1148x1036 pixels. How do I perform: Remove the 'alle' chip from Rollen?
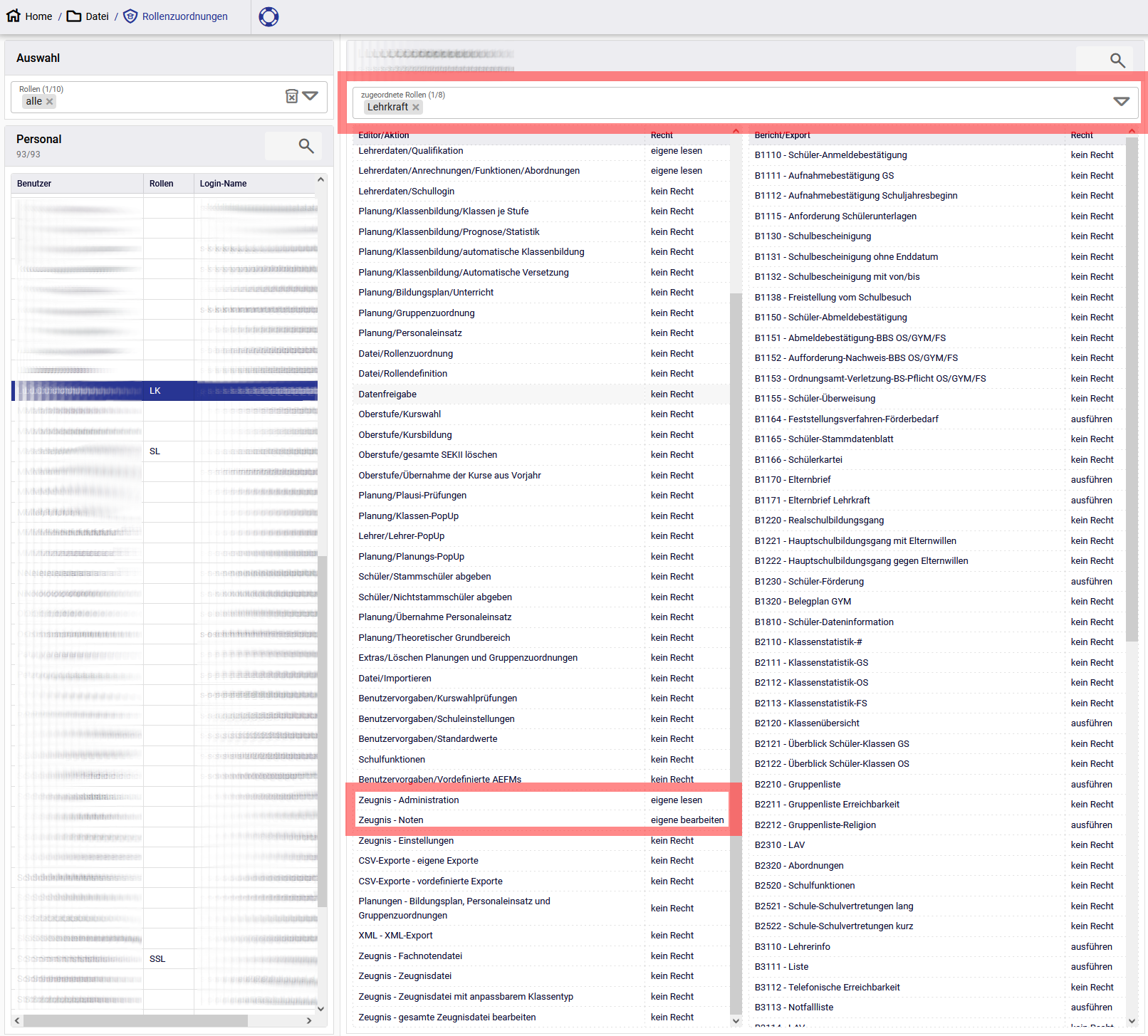pos(50,102)
